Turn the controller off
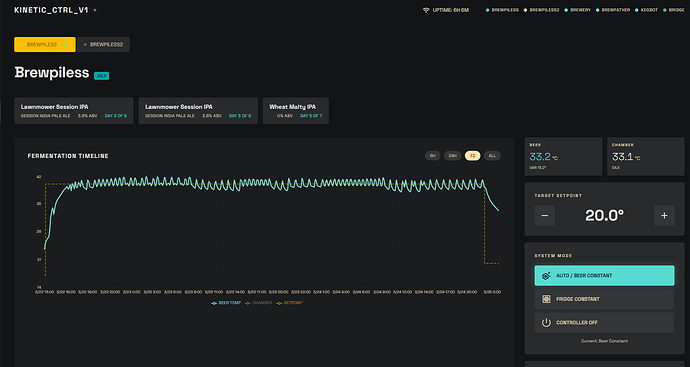This screenshot has height=367, width=690. pos(604,323)
